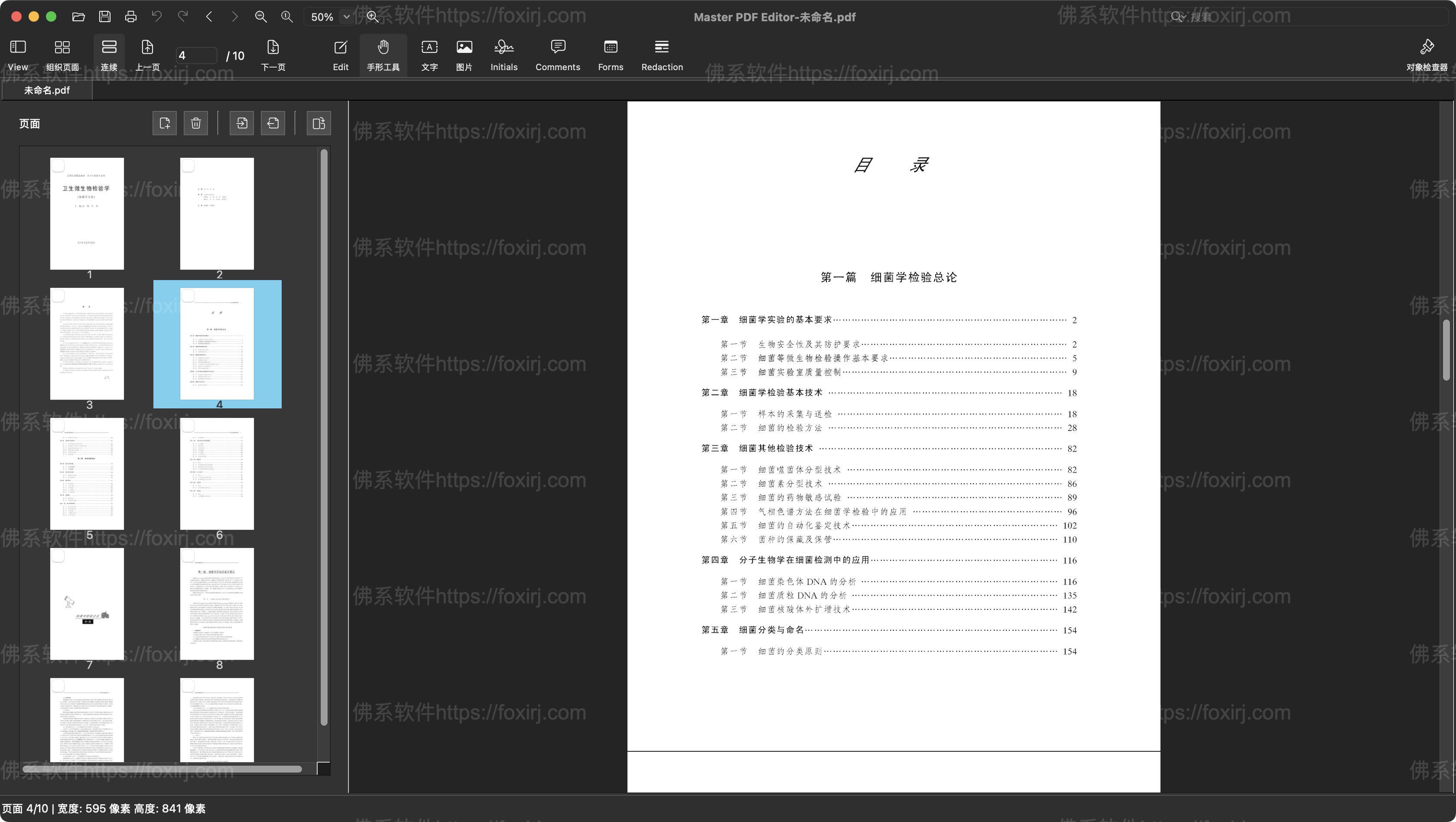The width and height of the screenshot is (1456, 822).
Task: Delete selected page with trash icon
Action: tap(196, 123)
